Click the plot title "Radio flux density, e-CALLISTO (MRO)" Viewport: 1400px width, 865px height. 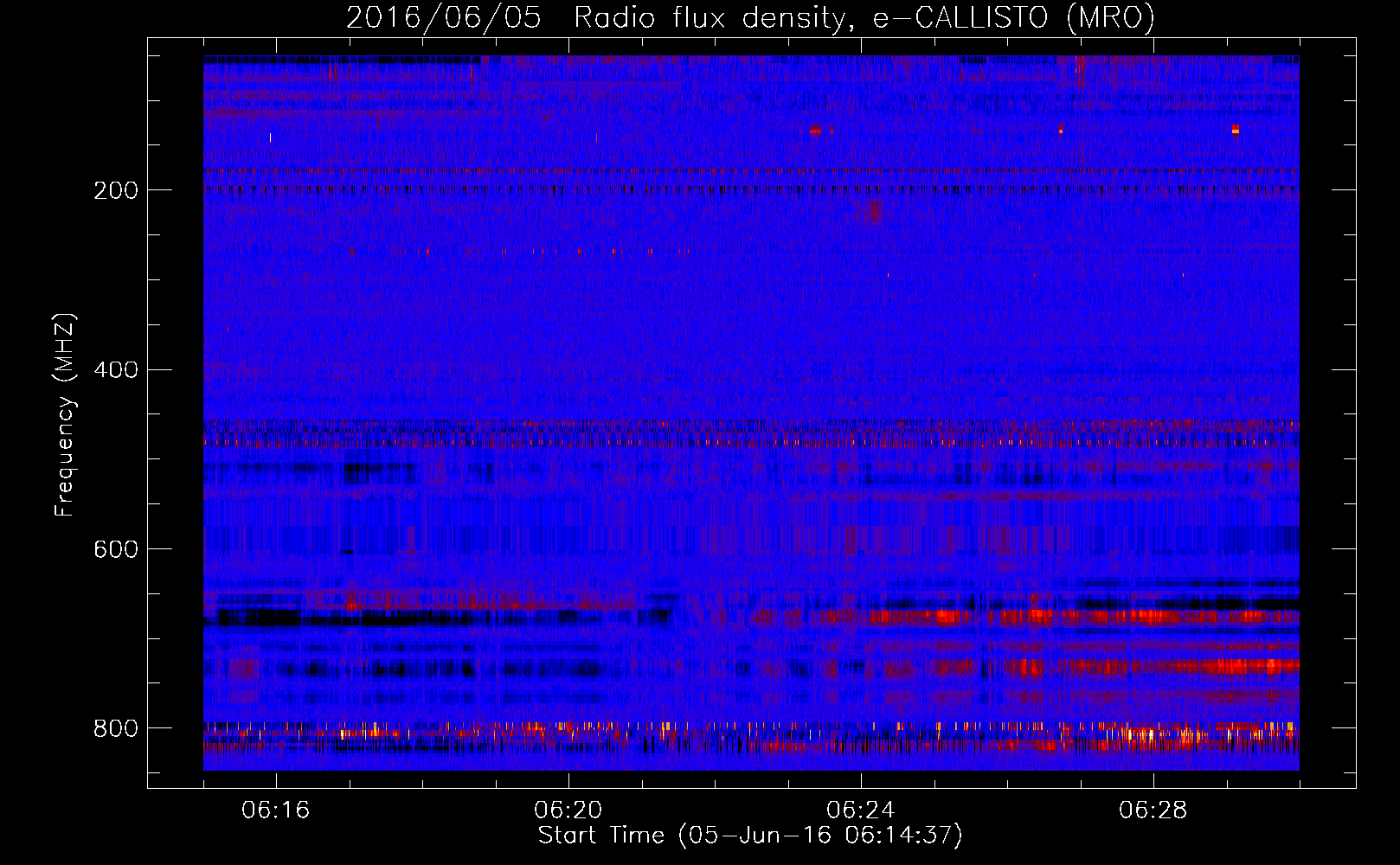click(x=864, y=18)
